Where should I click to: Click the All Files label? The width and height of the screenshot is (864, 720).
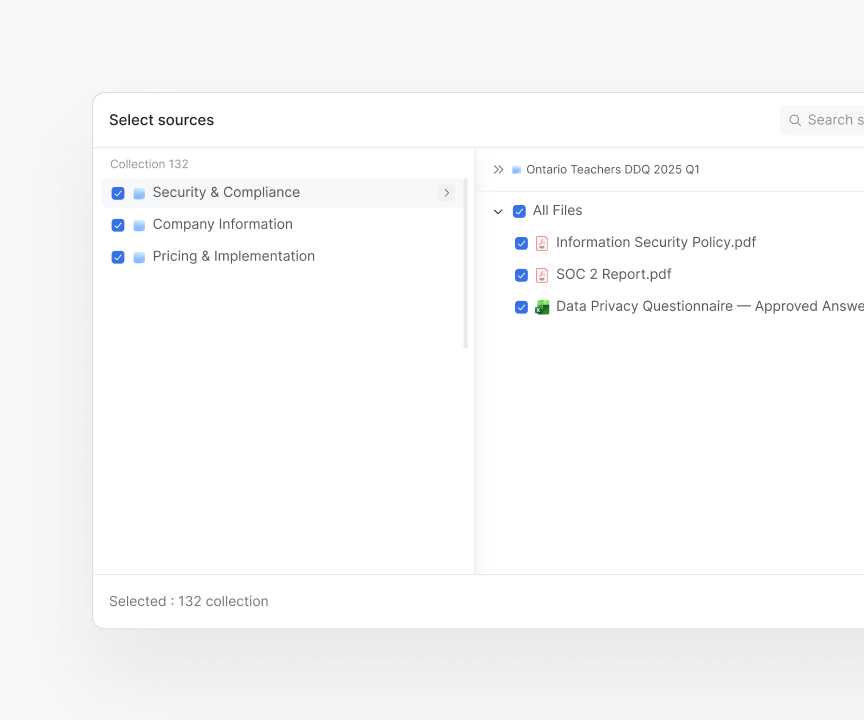click(x=558, y=210)
